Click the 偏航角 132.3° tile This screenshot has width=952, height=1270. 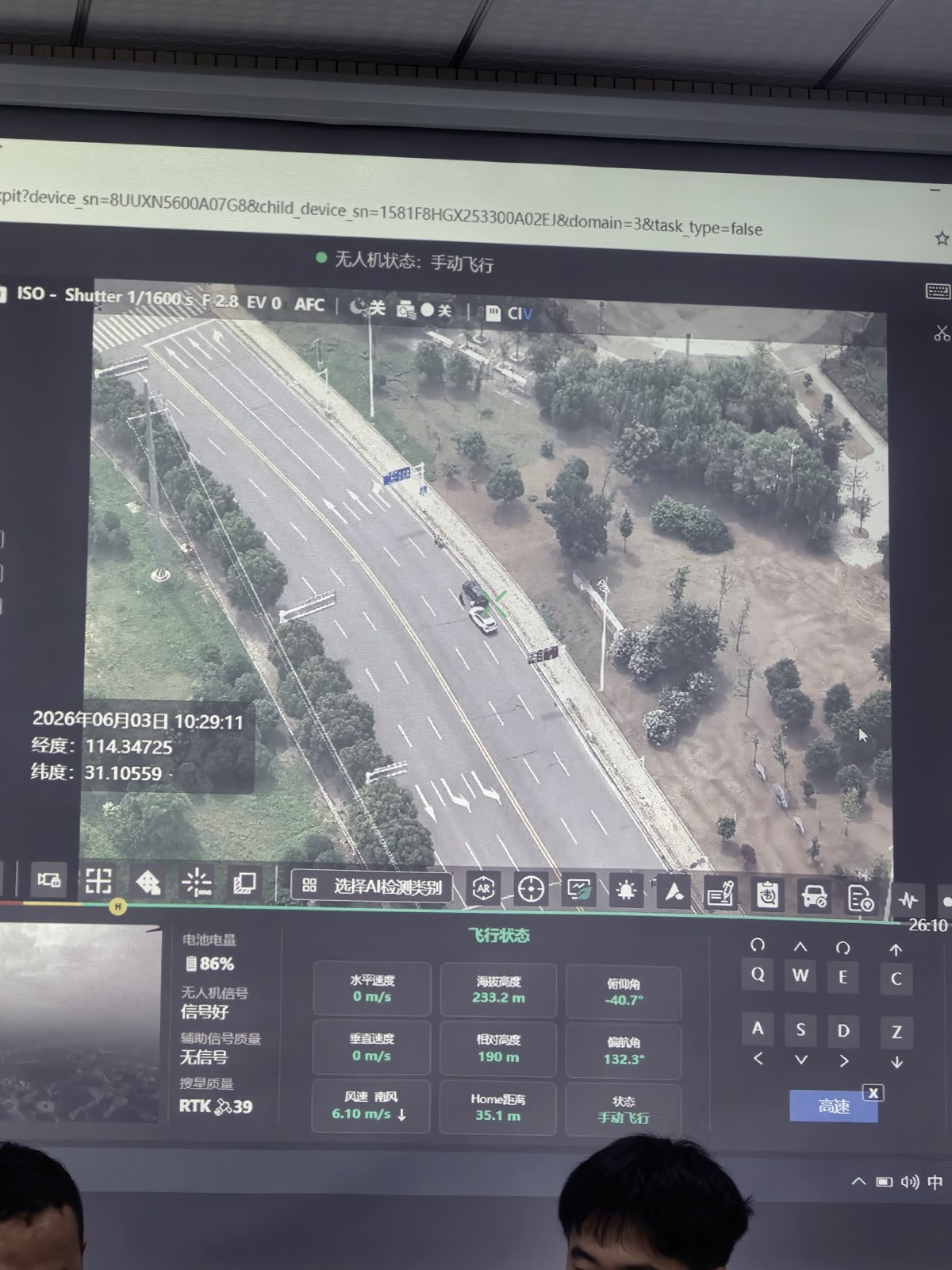click(624, 1052)
